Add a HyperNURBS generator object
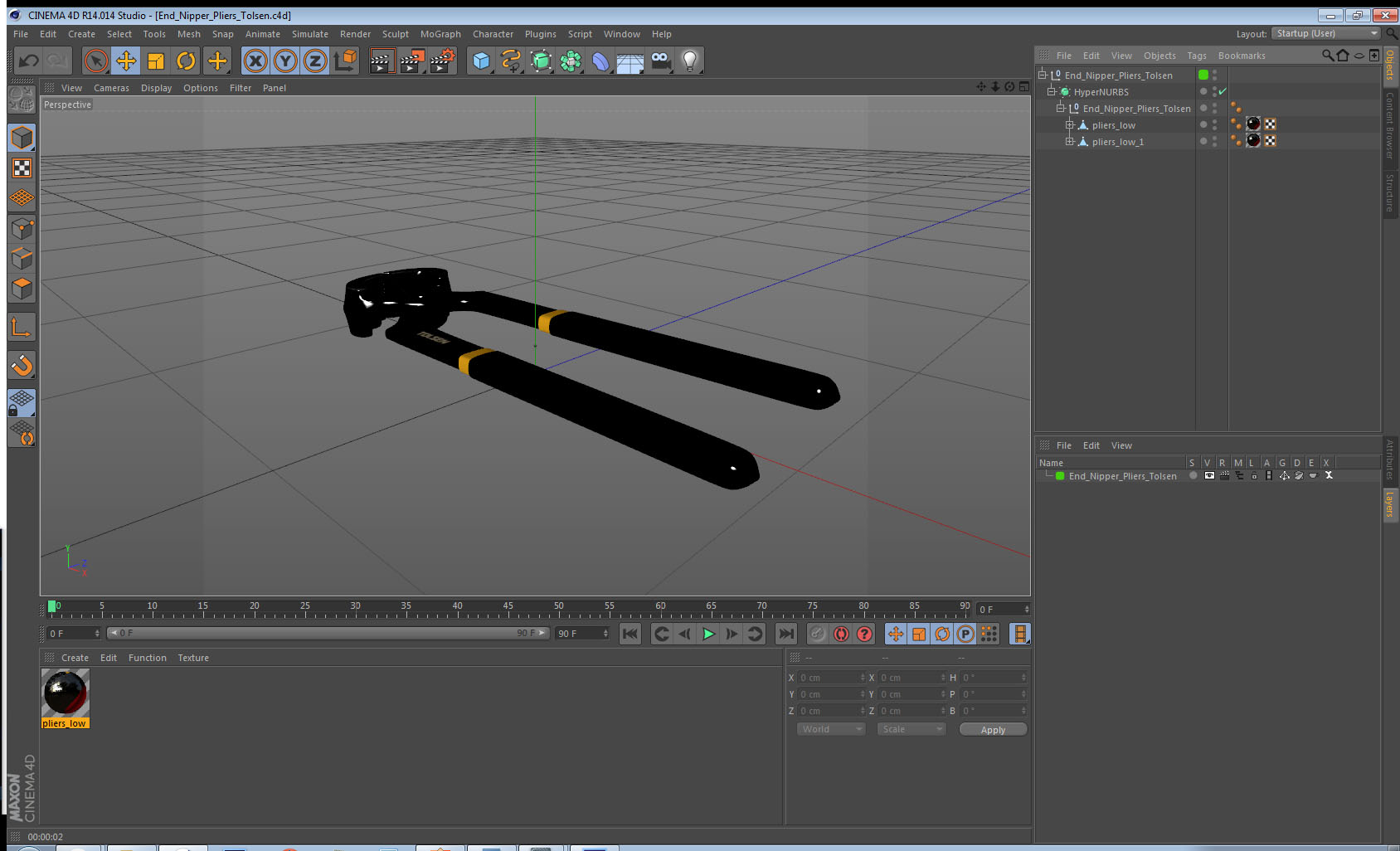The height and width of the screenshot is (851, 1400). tap(541, 61)
